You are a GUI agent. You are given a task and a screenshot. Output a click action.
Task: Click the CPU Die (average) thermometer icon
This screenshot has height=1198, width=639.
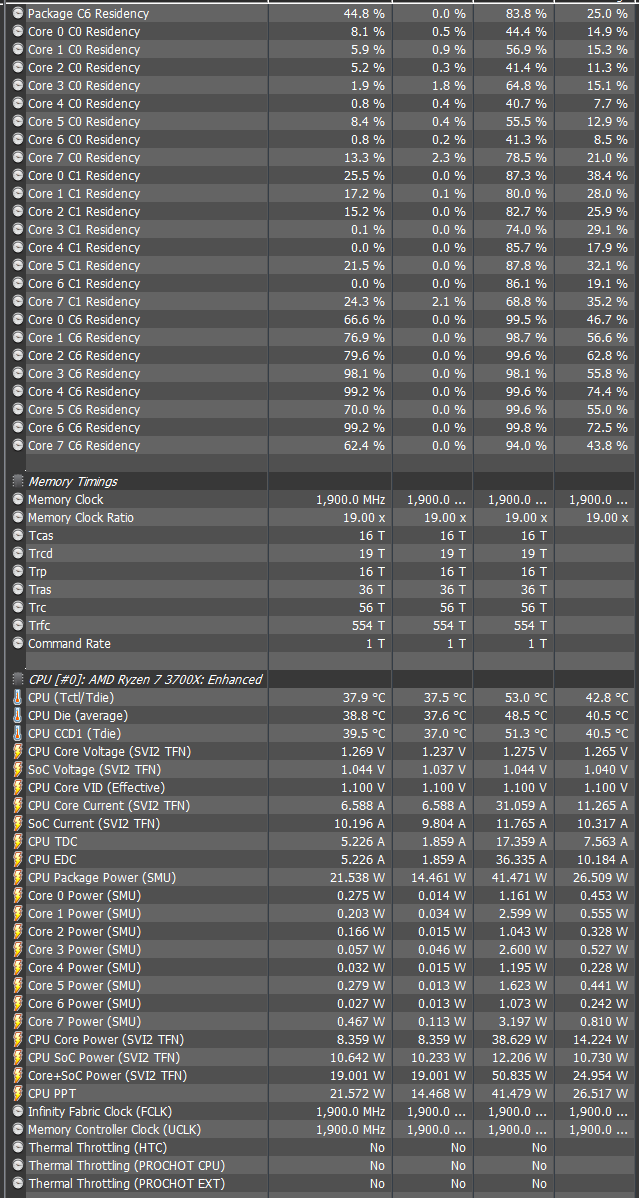coord(18,715)
